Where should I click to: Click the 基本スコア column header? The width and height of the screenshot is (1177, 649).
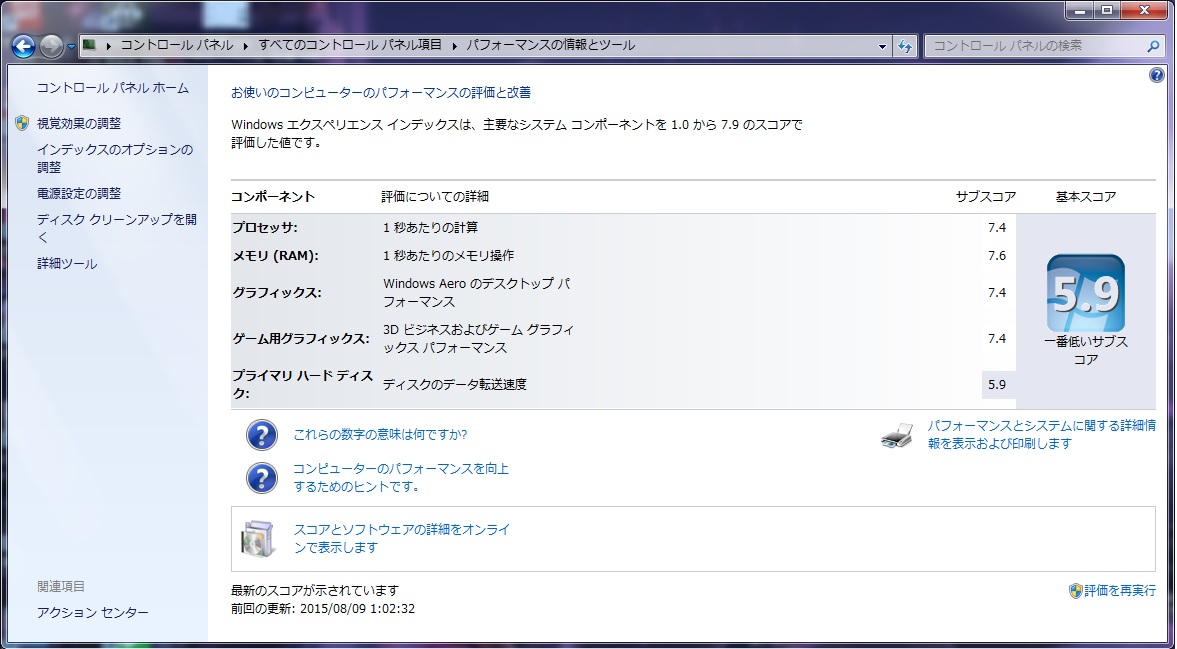pyautogui.click(x=1085, y=197)
